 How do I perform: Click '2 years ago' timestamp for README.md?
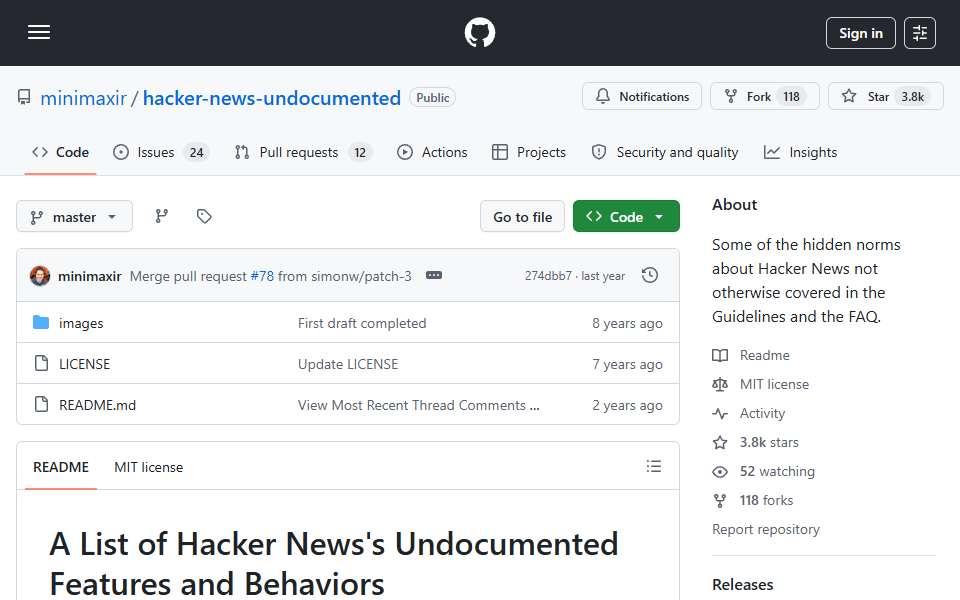click(x=627, y=405)
